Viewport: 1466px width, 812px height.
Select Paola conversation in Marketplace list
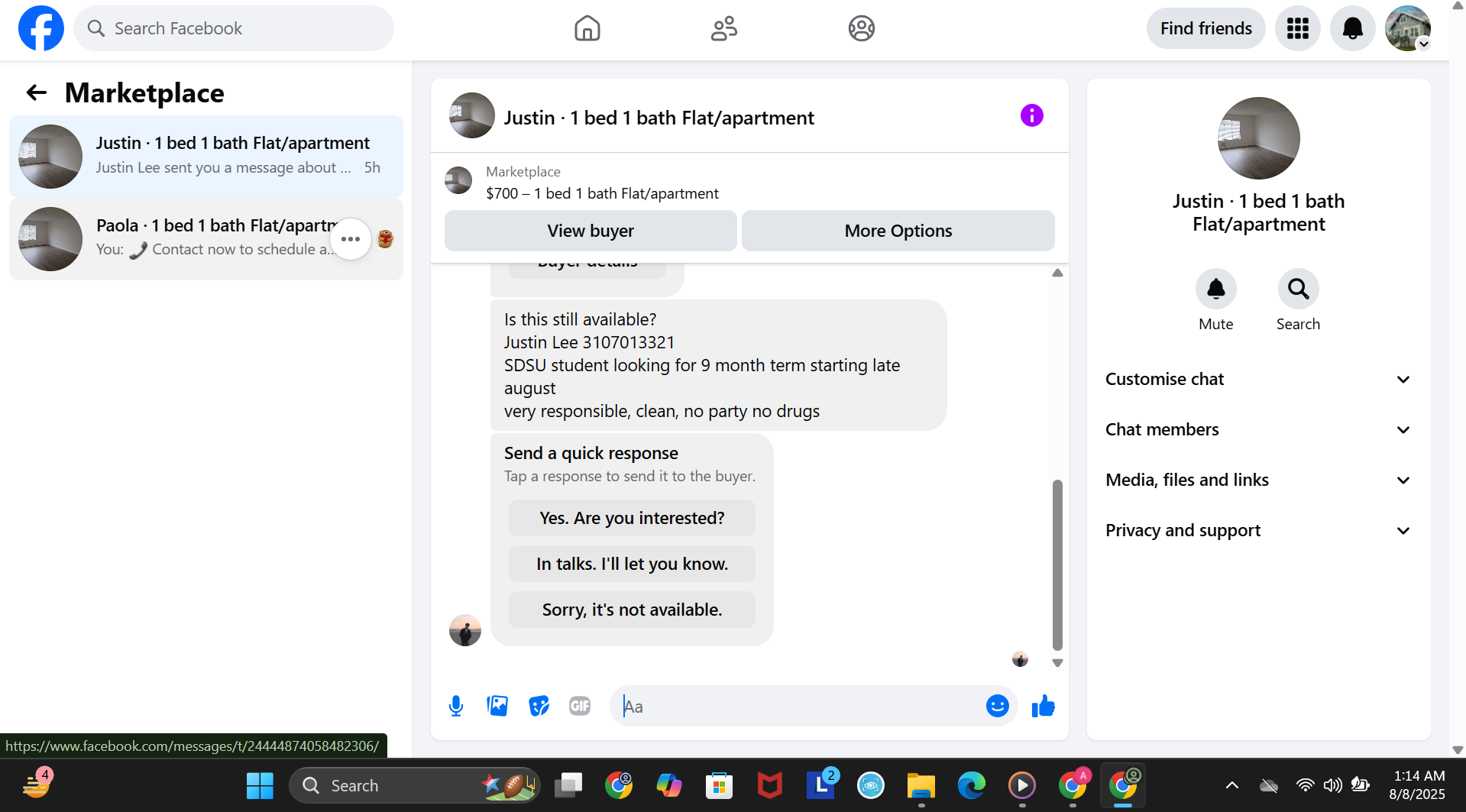tap(206, 239)
